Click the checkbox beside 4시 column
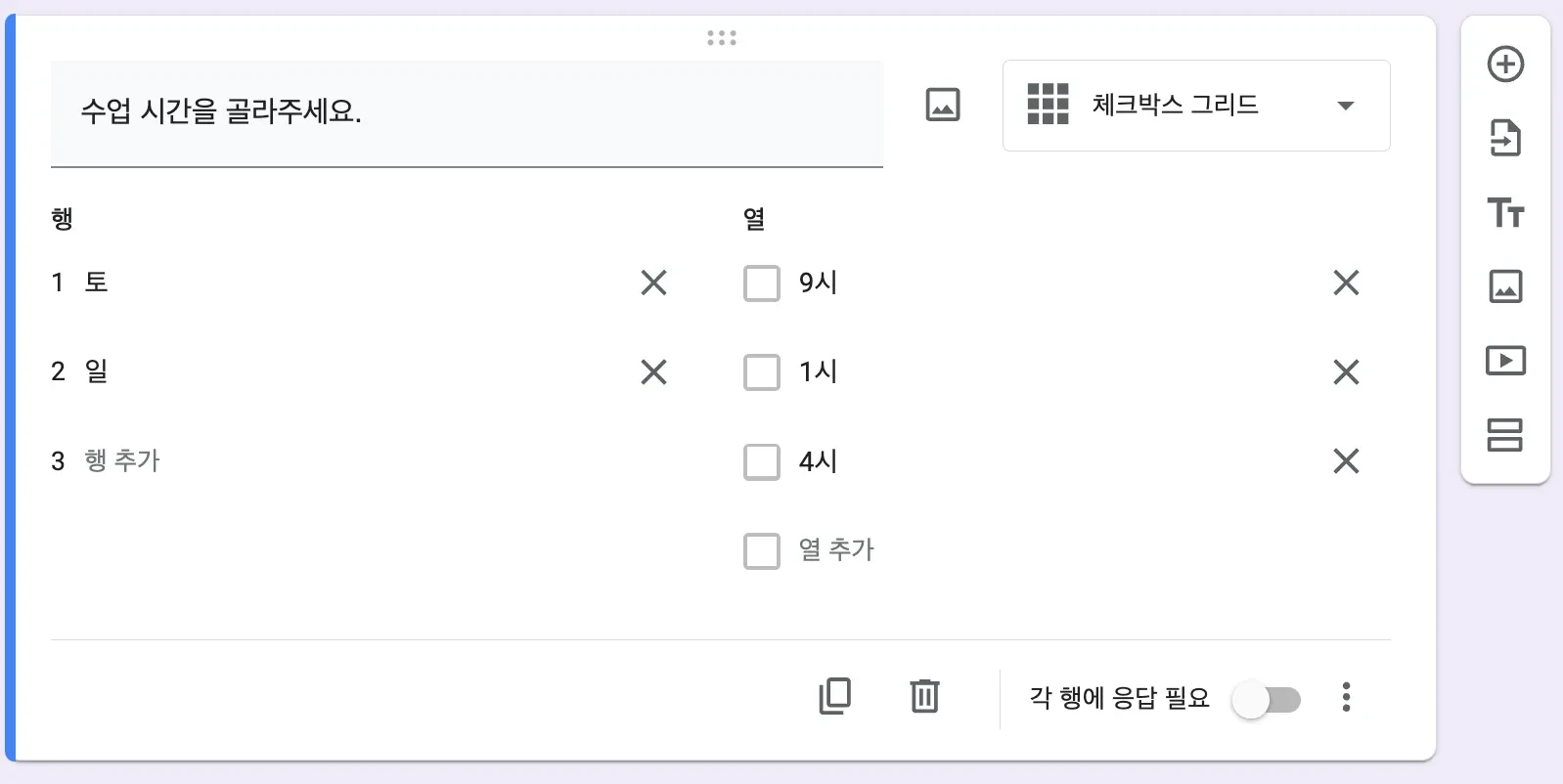Screen dimensions: 1563x784 (762, 461)
